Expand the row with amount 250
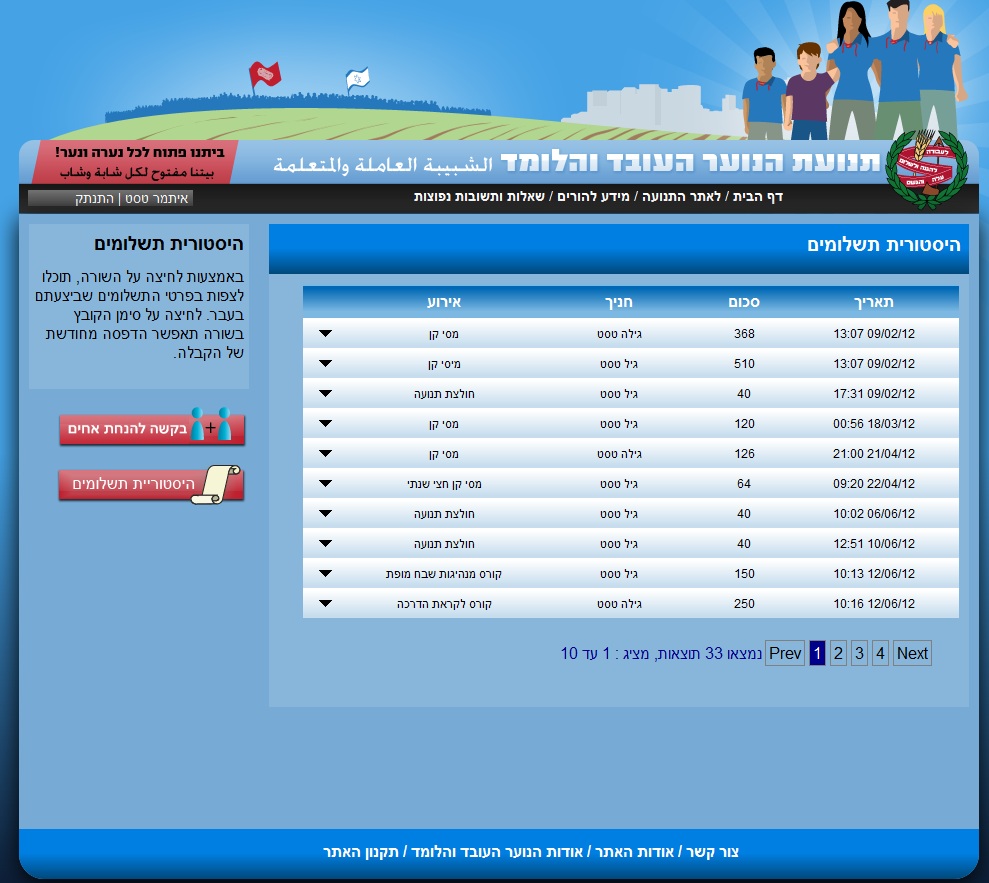The height and width of the screenshot is (883, 989). coord(325,603)
